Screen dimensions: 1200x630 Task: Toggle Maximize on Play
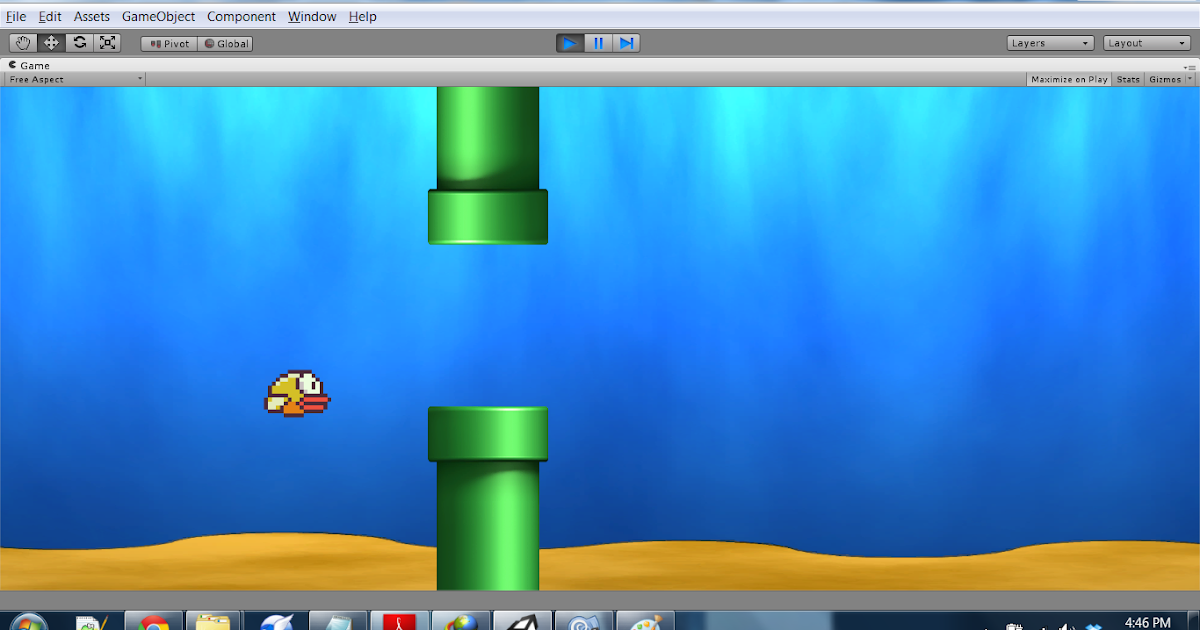(1069, 79)
